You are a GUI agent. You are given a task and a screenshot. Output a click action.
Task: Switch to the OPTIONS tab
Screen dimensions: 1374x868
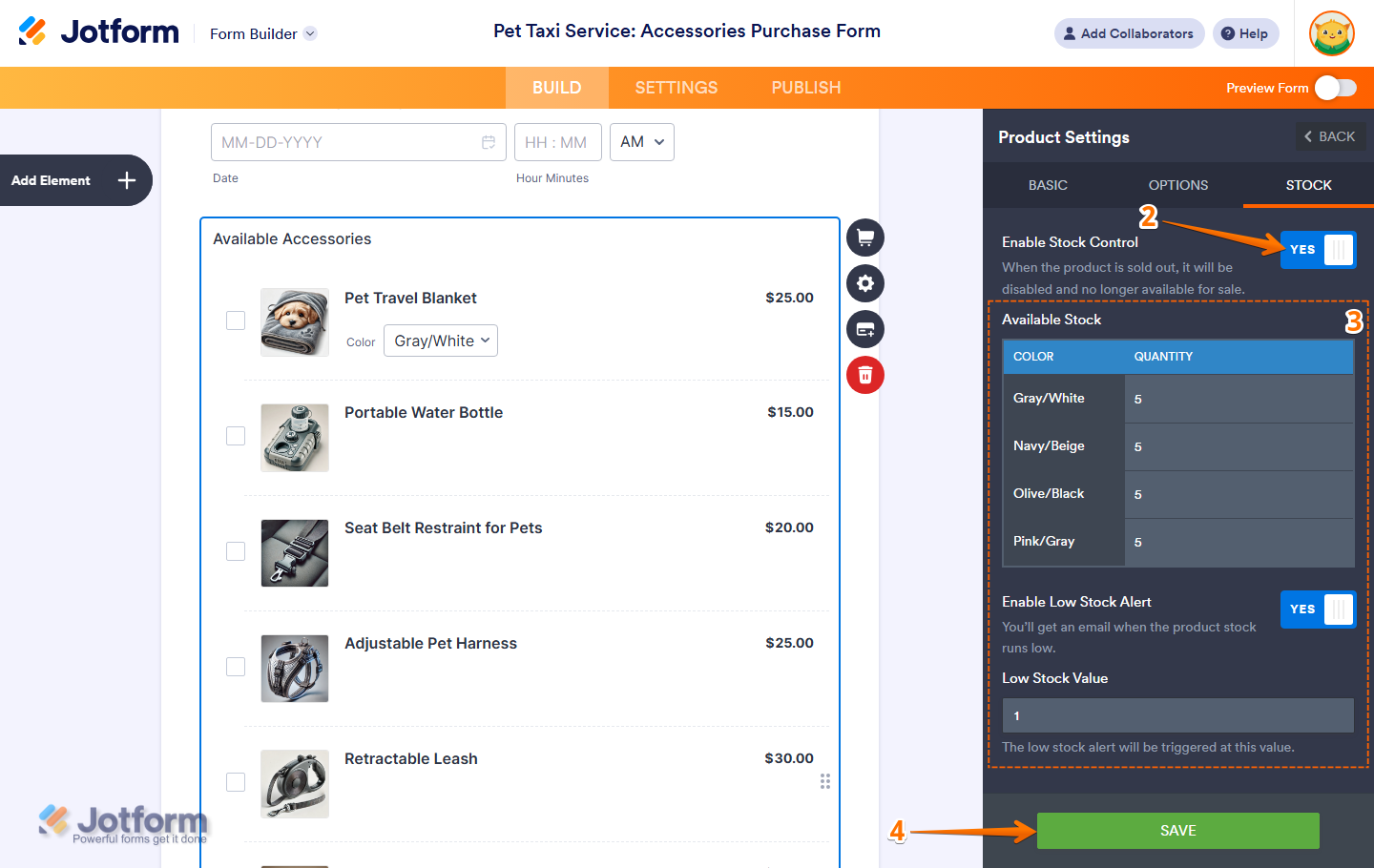point(1177,185)
